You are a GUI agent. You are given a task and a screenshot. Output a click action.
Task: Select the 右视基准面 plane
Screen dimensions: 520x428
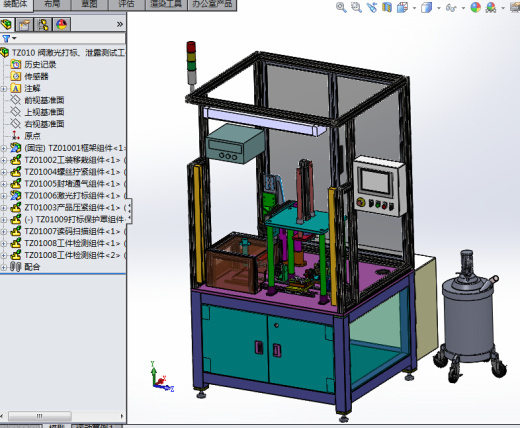point(44,124)
